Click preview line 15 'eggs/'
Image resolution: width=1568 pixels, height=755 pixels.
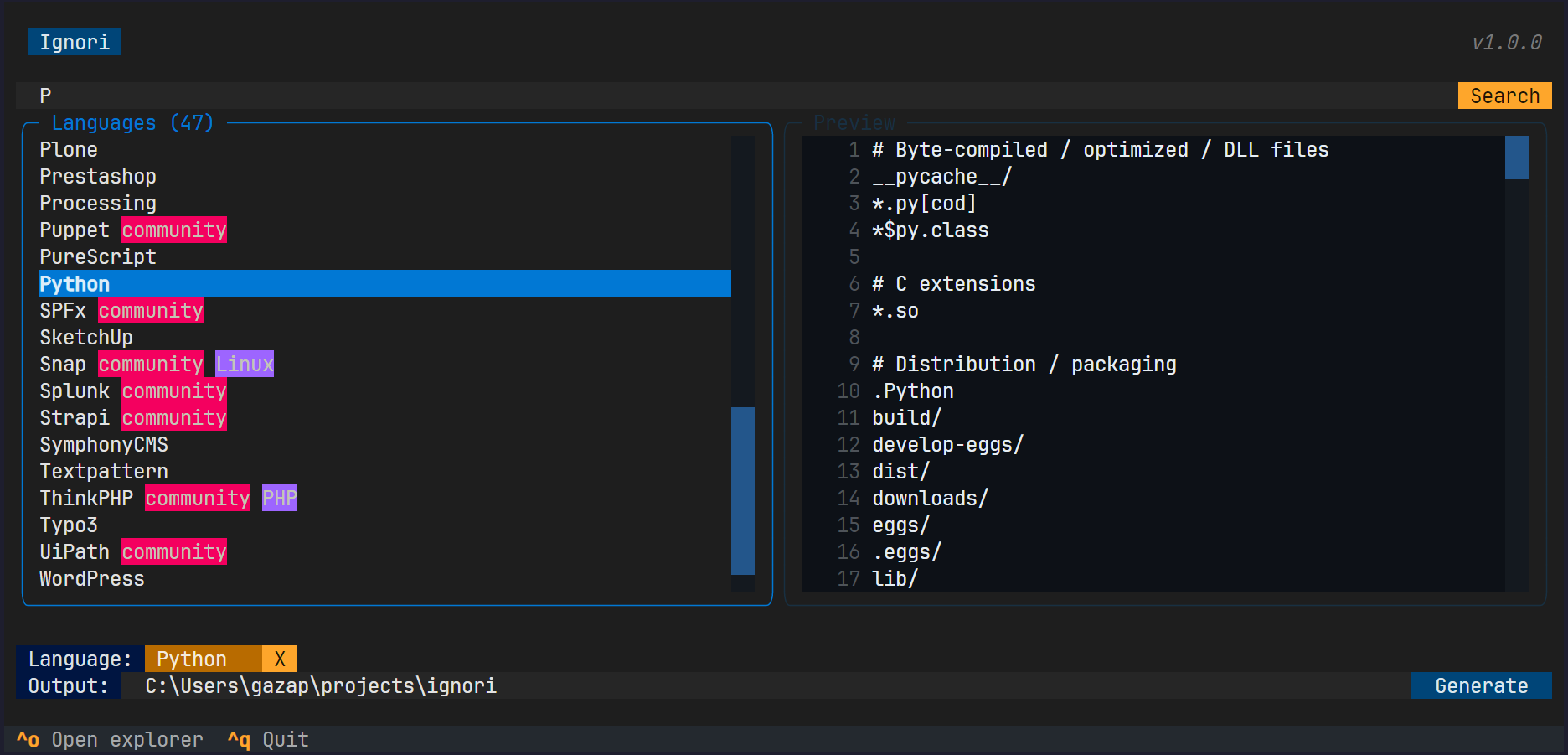pos(900,525)
